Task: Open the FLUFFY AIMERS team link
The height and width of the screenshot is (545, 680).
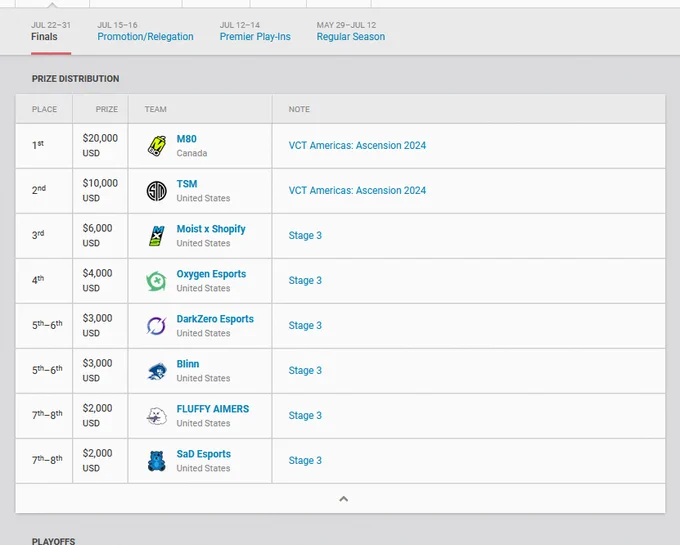Action: pos(213,409)
